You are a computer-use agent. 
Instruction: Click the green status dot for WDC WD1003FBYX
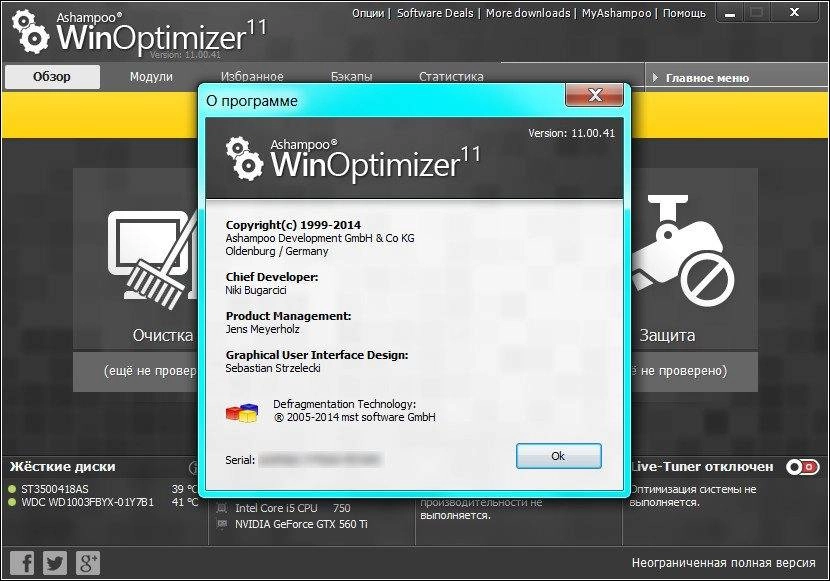12,502
